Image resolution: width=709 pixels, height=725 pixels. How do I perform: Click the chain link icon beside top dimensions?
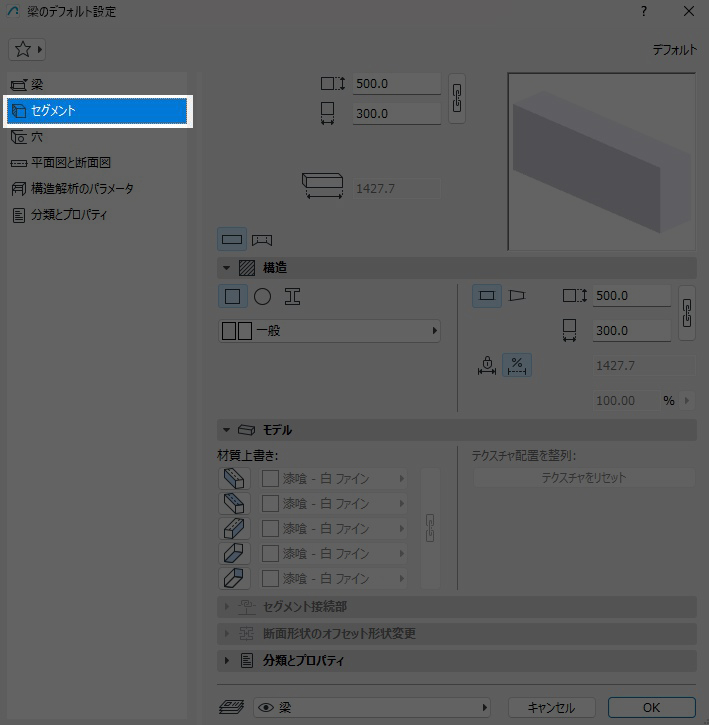tap(457, 98)
